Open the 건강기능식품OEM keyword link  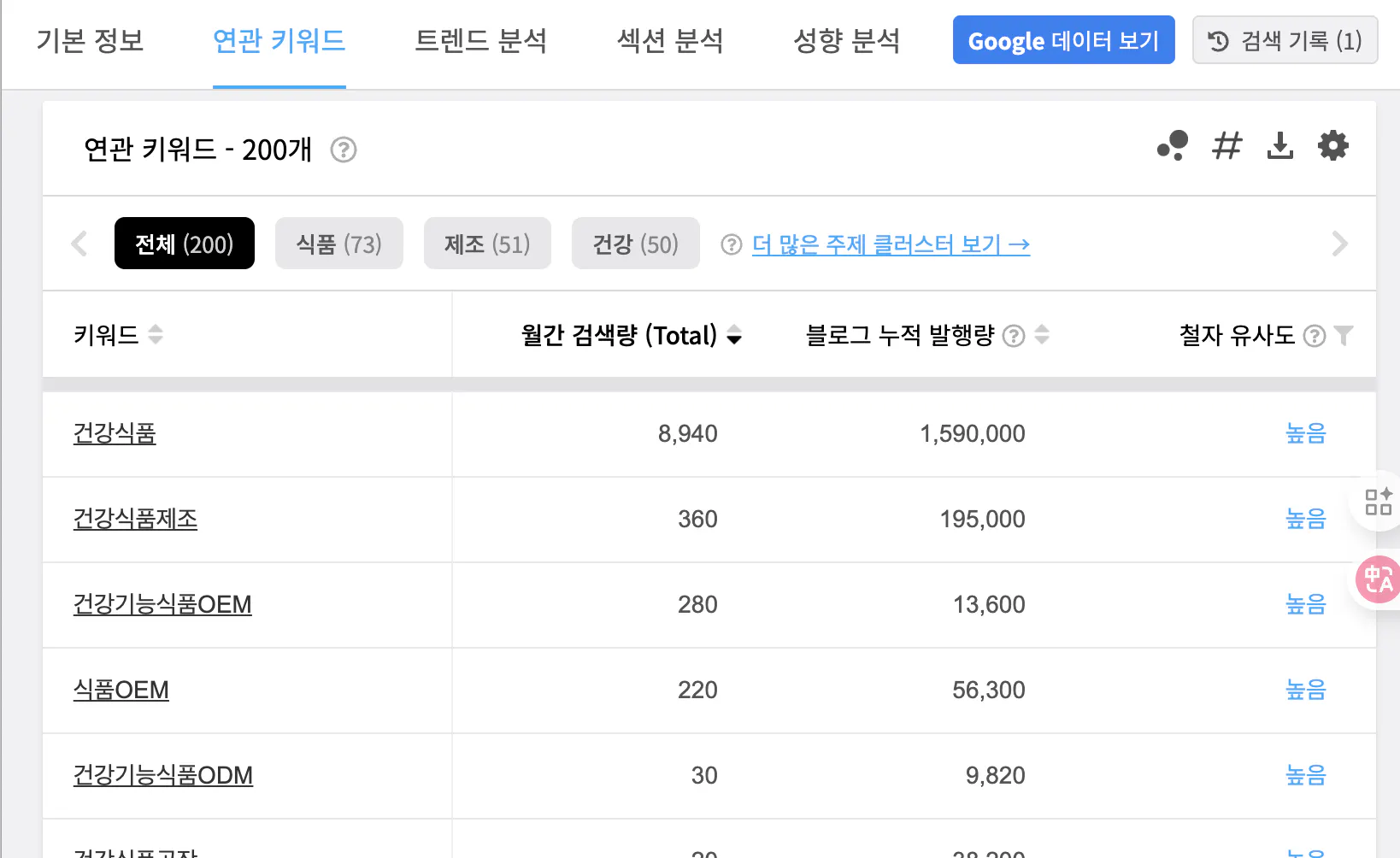[x=162, y=605]
